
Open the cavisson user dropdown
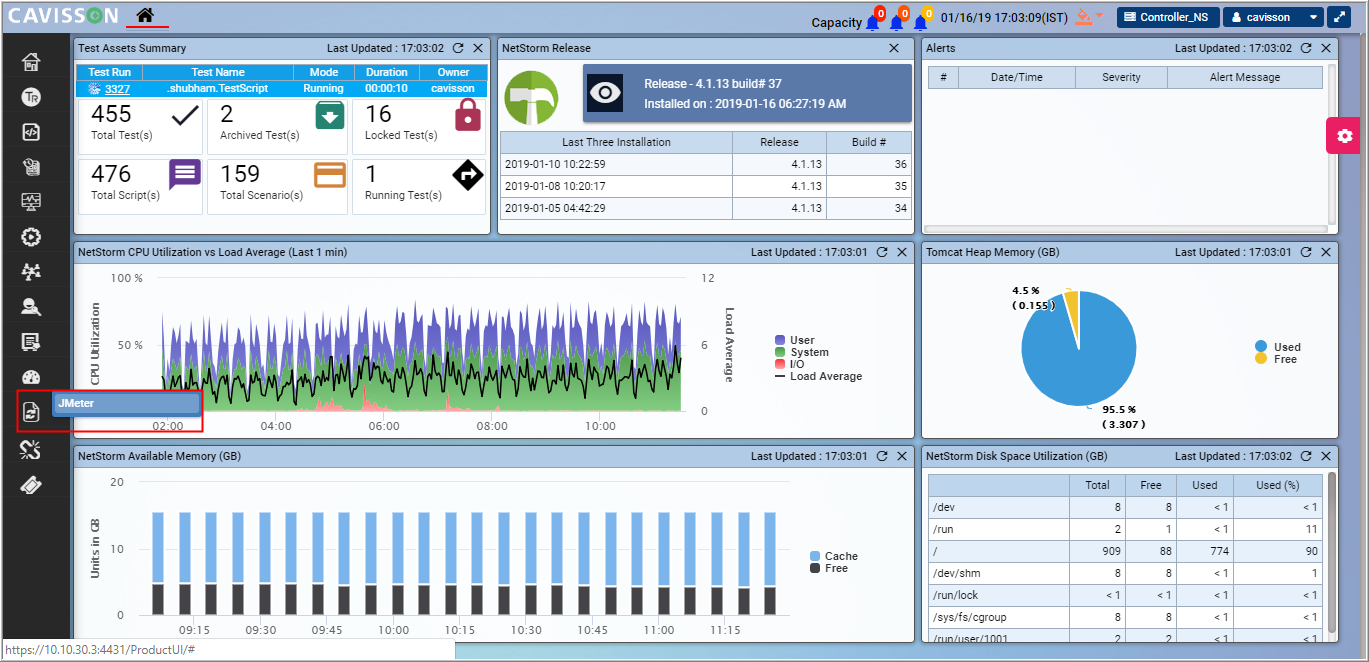coord(1273,17)
